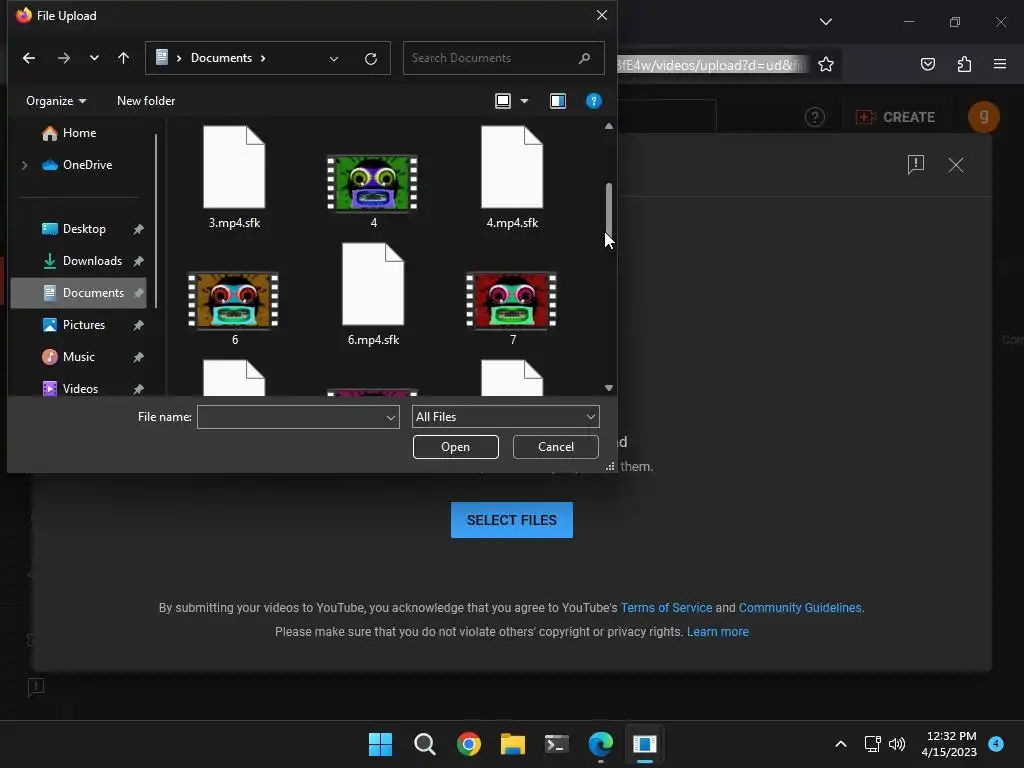Screen dimensions: 1024x768
Task: Open the Terms of Service link
Action: [666, 607]
